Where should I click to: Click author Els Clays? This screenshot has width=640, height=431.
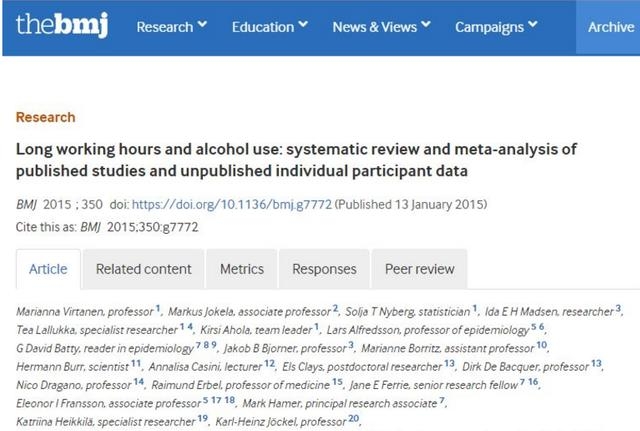click(x=302, y=367)
